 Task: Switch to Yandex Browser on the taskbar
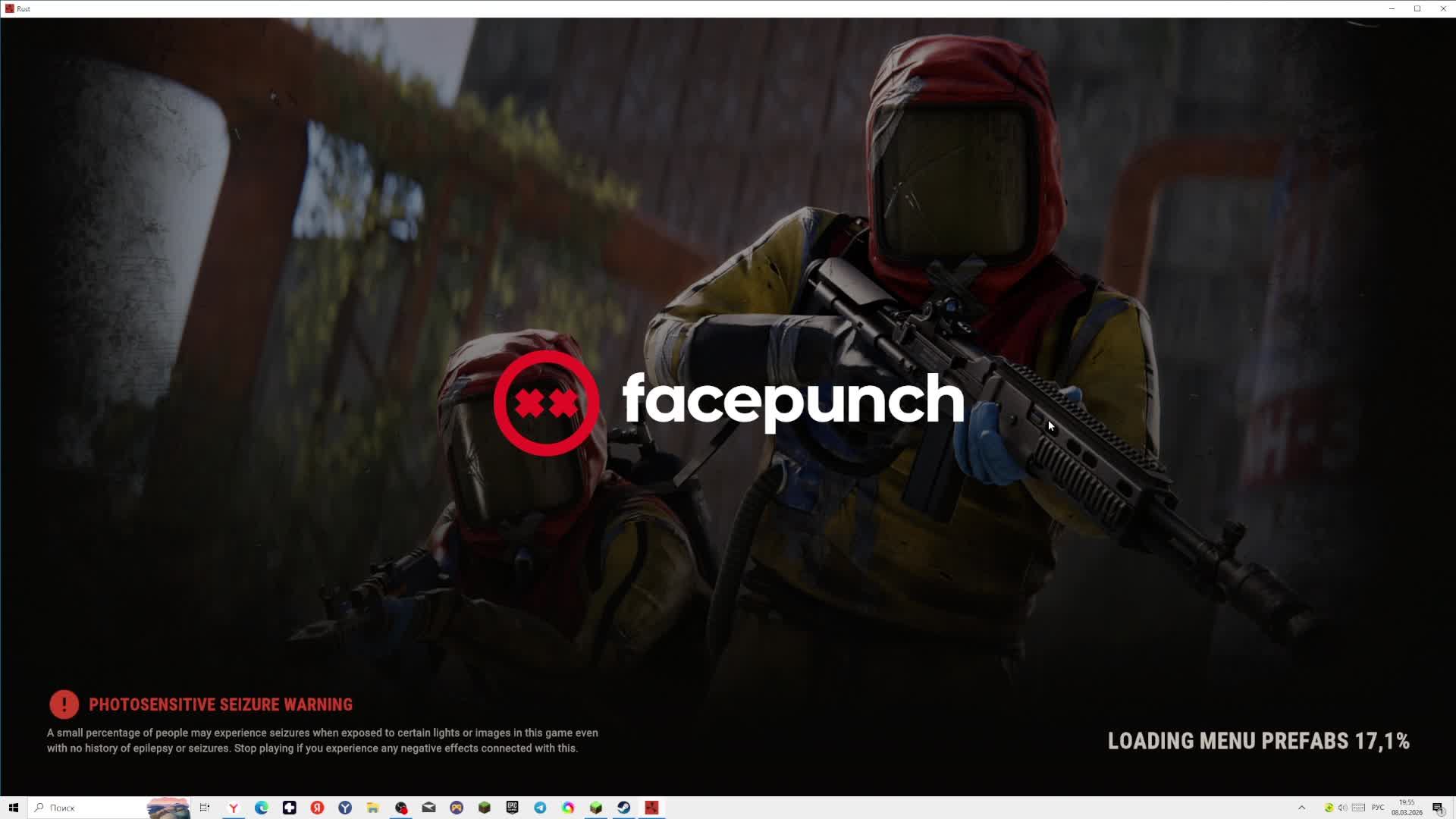pos(234,808)
